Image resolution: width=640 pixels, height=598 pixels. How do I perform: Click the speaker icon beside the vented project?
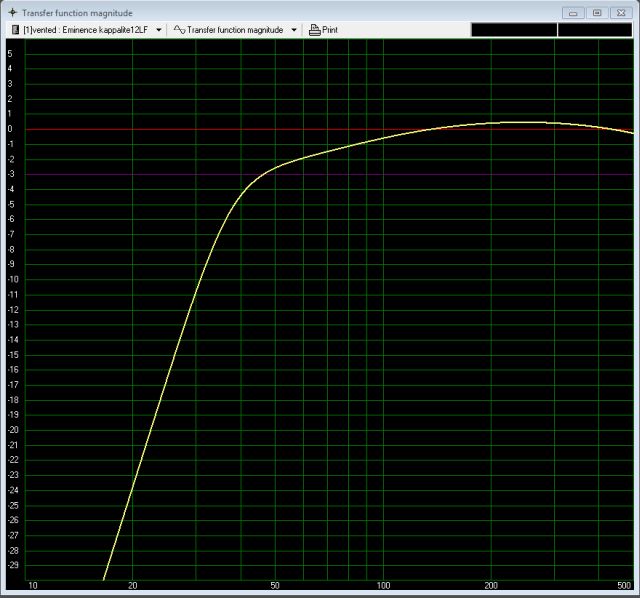point(15,30)
